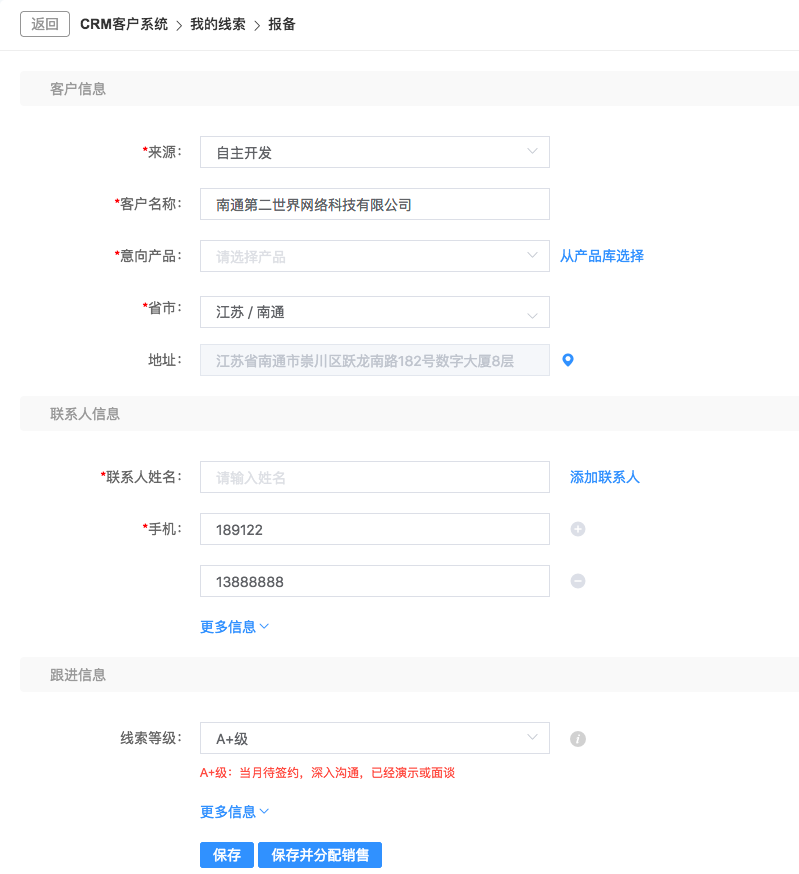
Task: Show lead level info tooltip icon
Action: pos(578,739)
